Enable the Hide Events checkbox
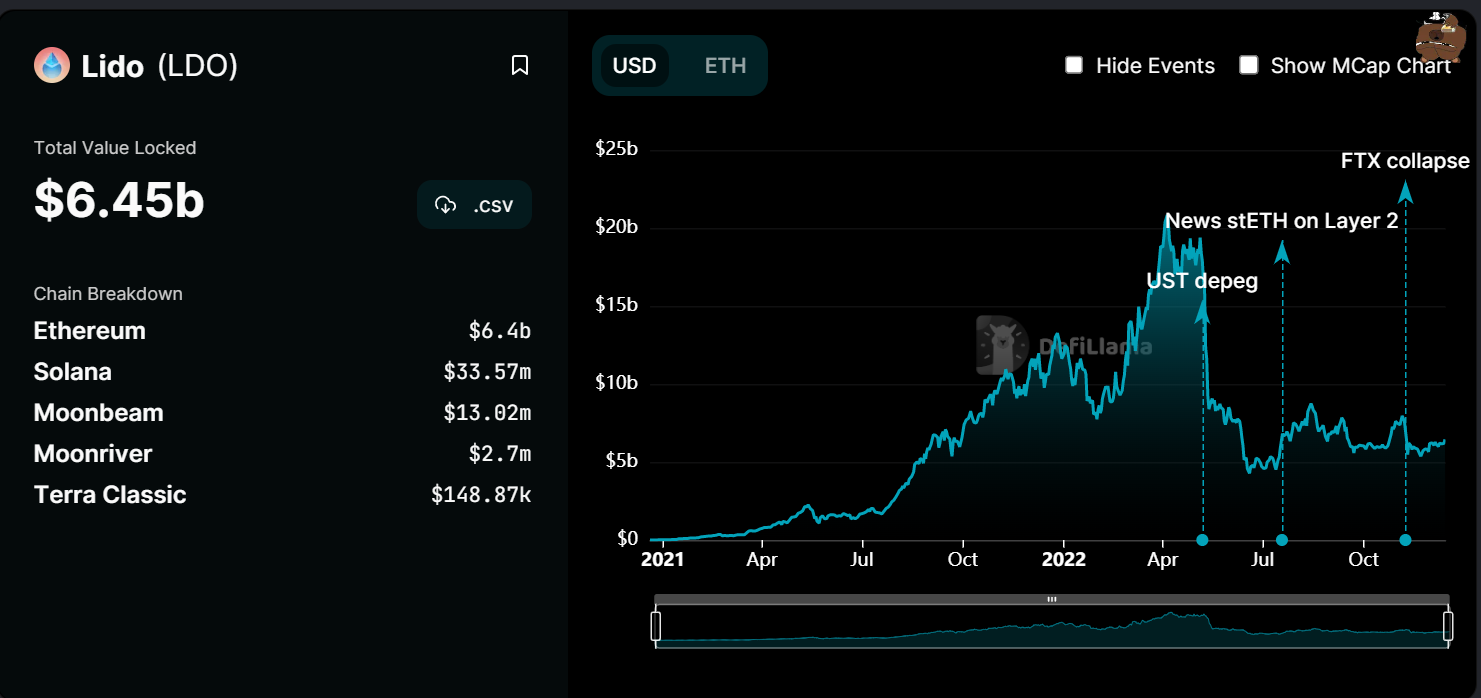 (x=1074, y=66)
